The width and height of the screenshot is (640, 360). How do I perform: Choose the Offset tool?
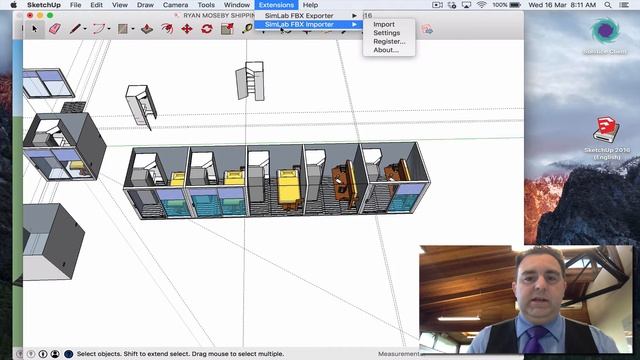pyautogui.click(x=167, y=29)
